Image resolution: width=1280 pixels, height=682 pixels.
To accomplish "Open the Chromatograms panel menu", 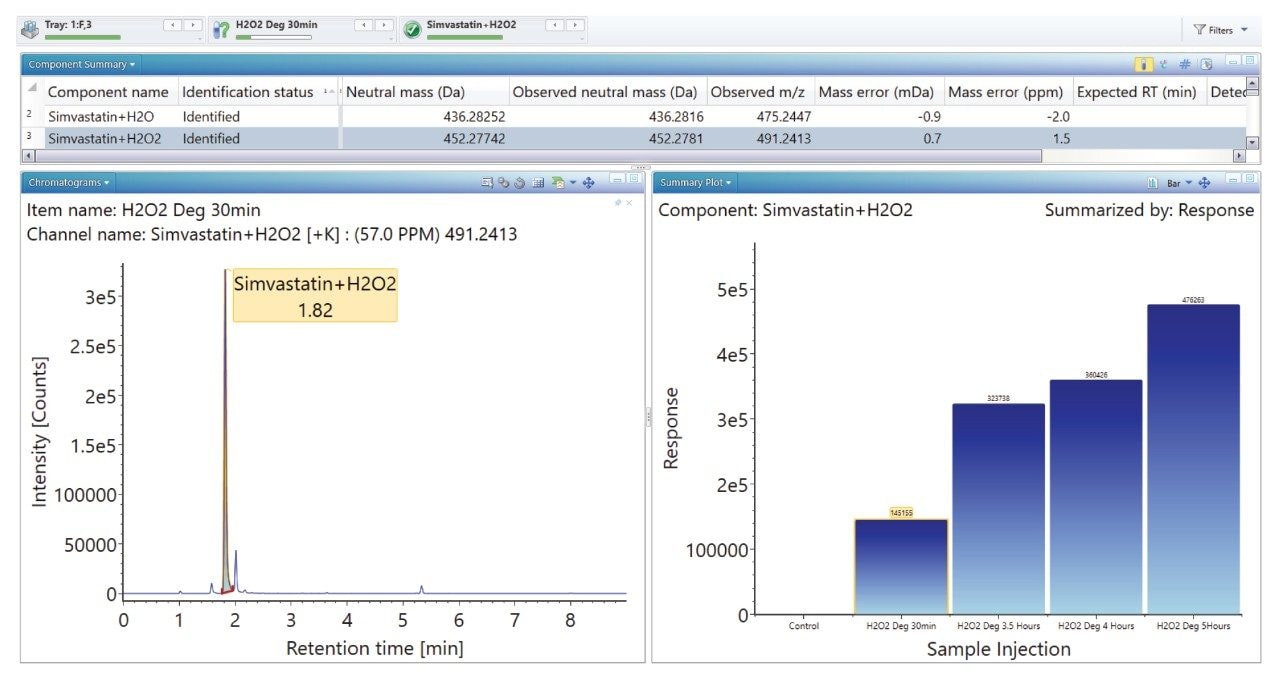I will point(70,183).
